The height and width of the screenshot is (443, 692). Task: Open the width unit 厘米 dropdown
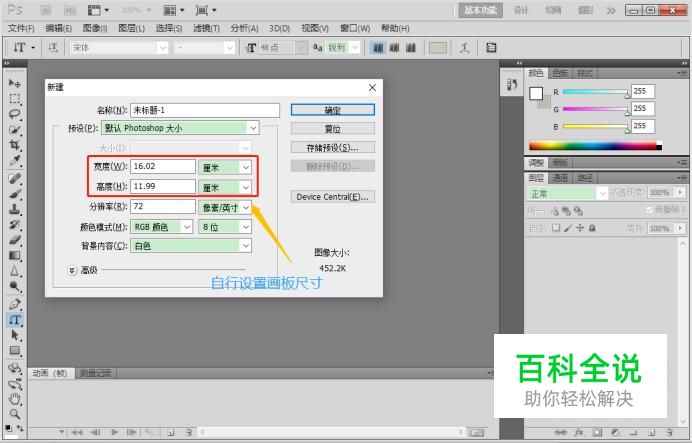[x=225, y=167]
